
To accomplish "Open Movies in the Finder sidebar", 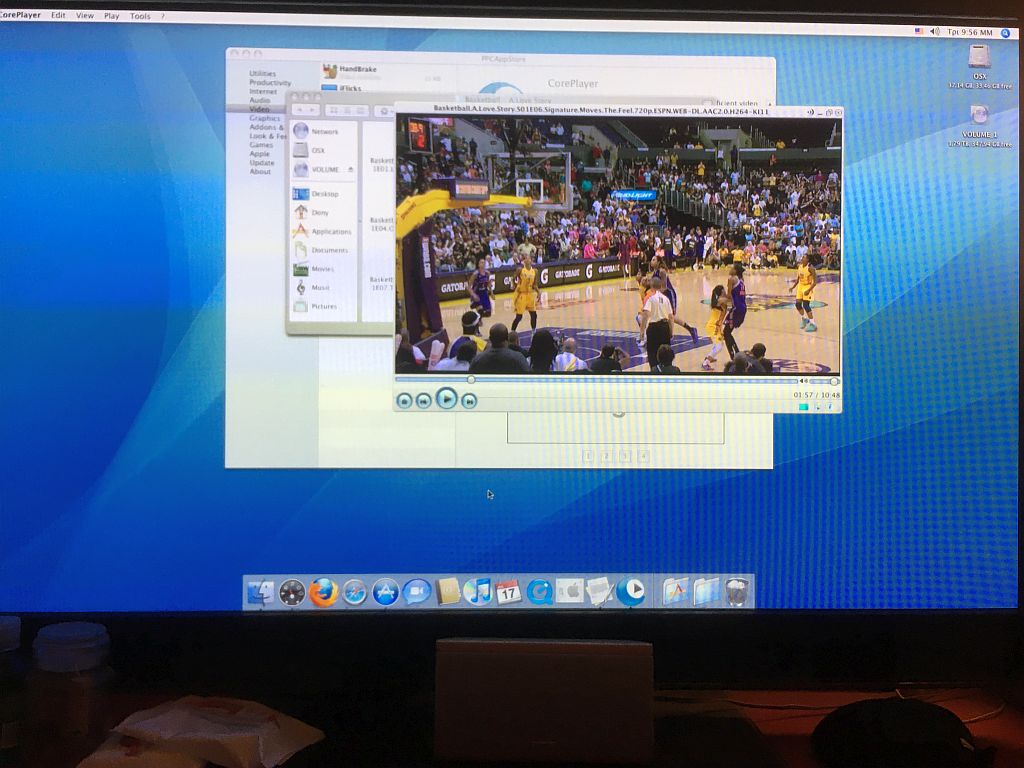I will [323, 269].
